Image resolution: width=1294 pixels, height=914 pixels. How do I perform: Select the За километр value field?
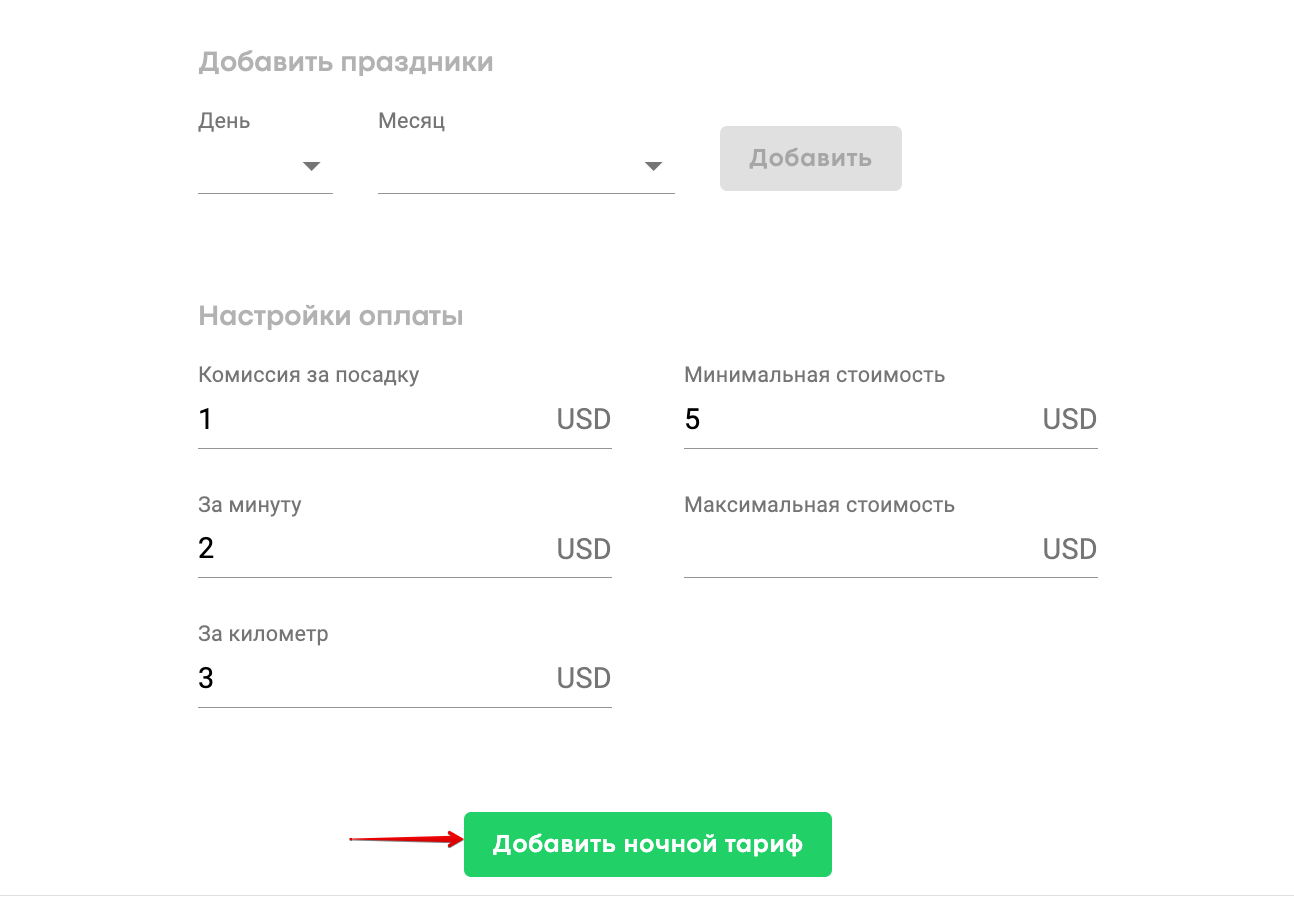coord(370,678)
